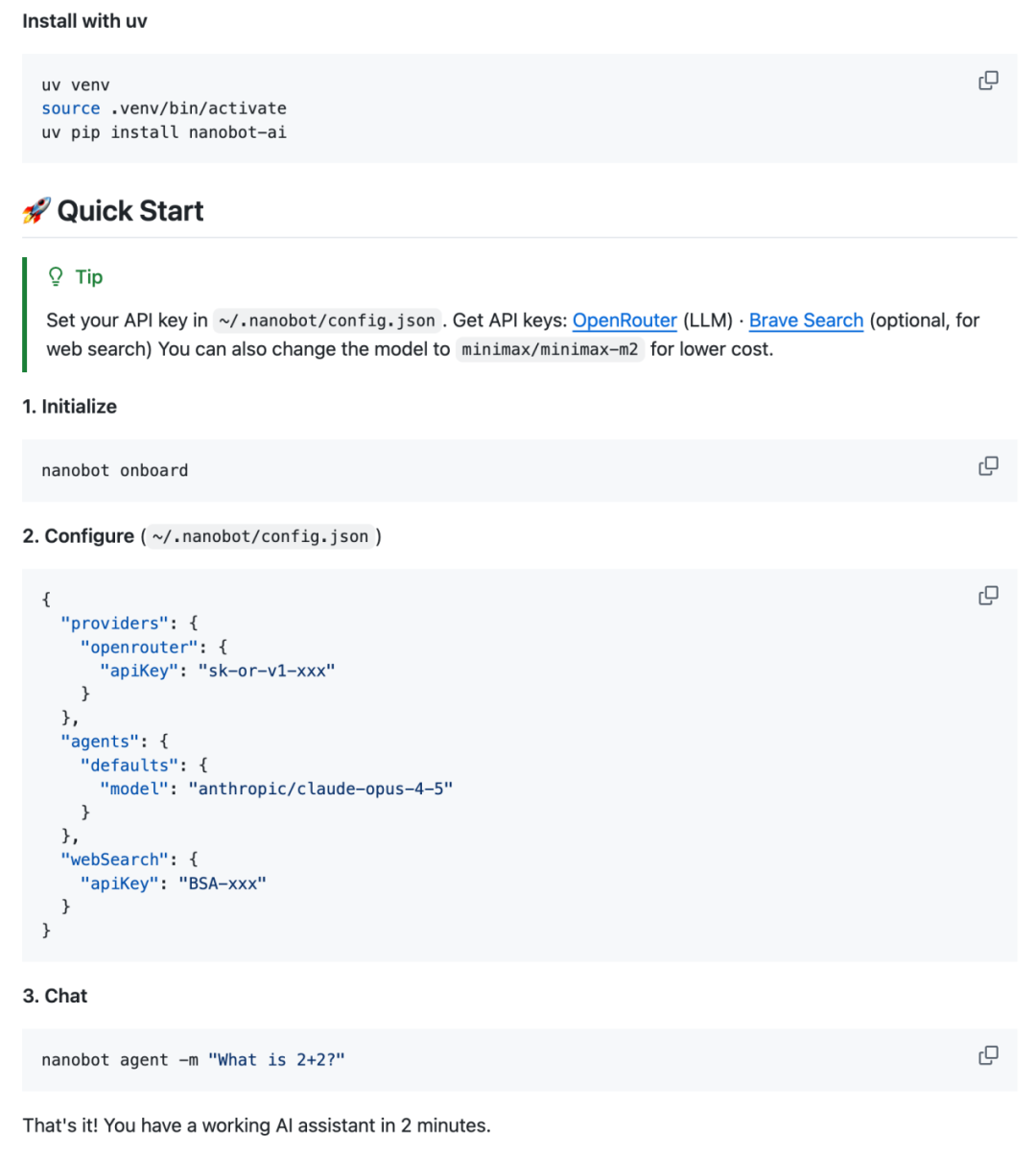The height and width of the screenshot is (1156, 1036).
Task: Click the BSA-xxx webSearch key value
Action: click(222, 884)
